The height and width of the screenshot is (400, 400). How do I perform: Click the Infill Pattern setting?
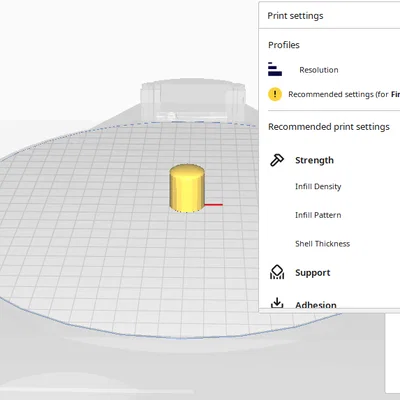click(x=318, y=215)
